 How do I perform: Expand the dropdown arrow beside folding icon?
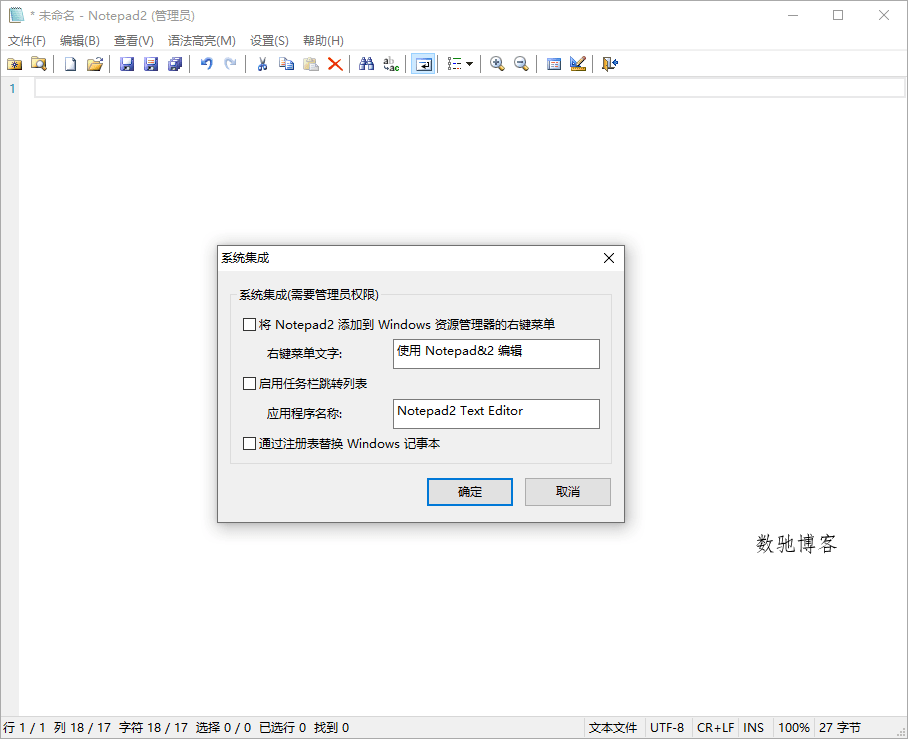470,64
